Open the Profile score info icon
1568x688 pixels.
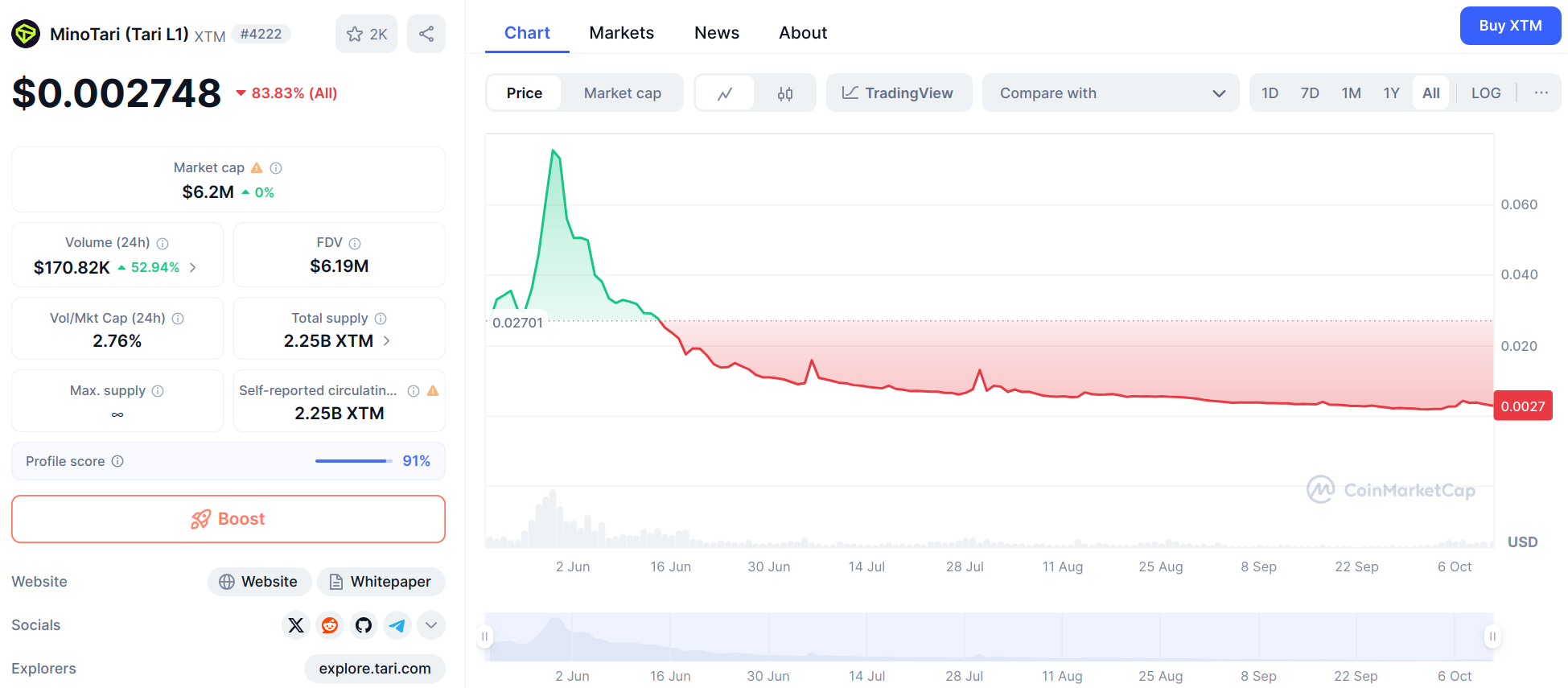click(117, 461)
